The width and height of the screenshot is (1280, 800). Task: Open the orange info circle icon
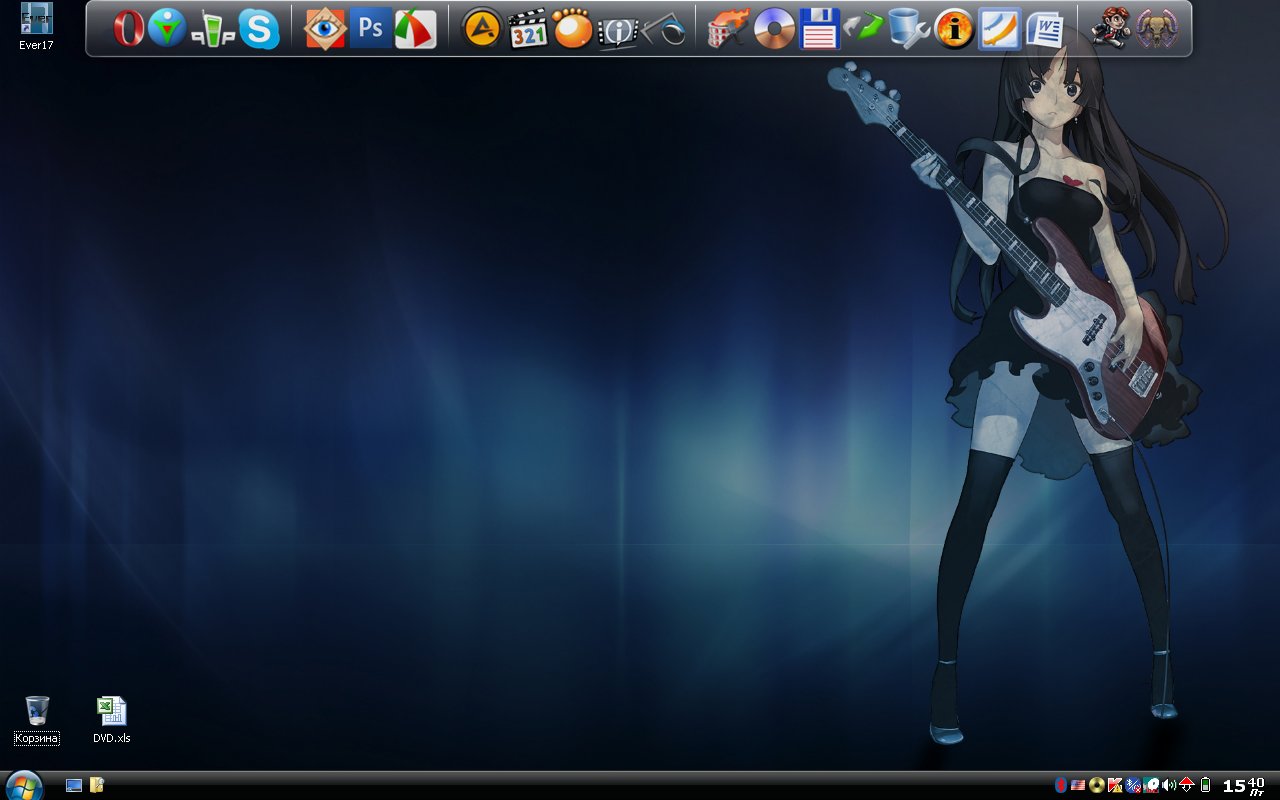pyautogui.click(x=955, y=28)
